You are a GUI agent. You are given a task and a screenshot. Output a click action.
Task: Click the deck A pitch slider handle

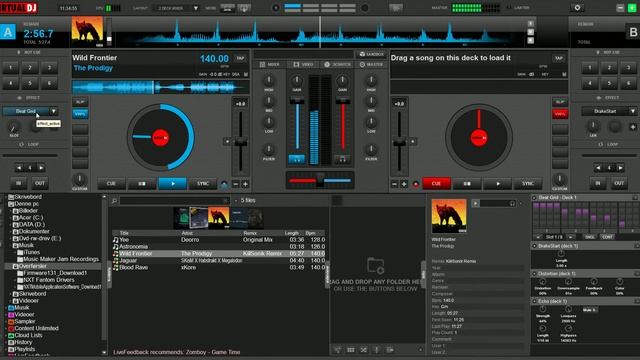(241, 142)
